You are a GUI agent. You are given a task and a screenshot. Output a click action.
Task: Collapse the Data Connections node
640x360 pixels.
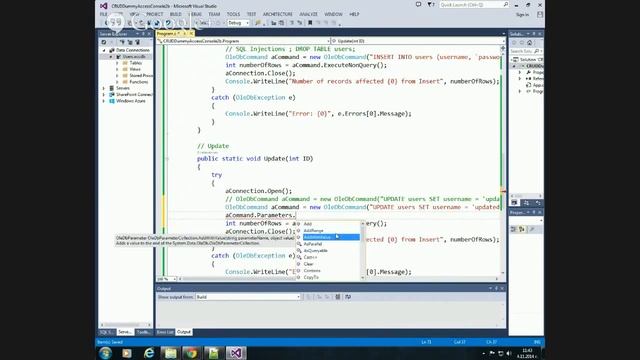point(104,50)
